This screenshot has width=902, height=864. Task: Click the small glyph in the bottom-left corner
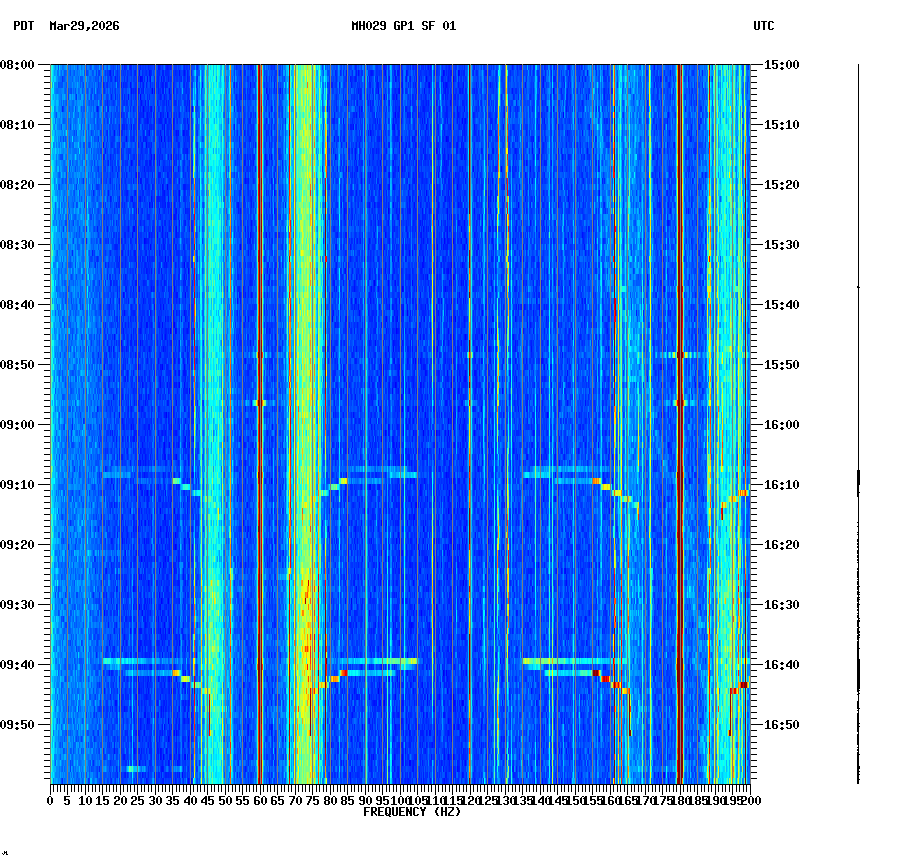pyautogui.click(x=8, y=855)
